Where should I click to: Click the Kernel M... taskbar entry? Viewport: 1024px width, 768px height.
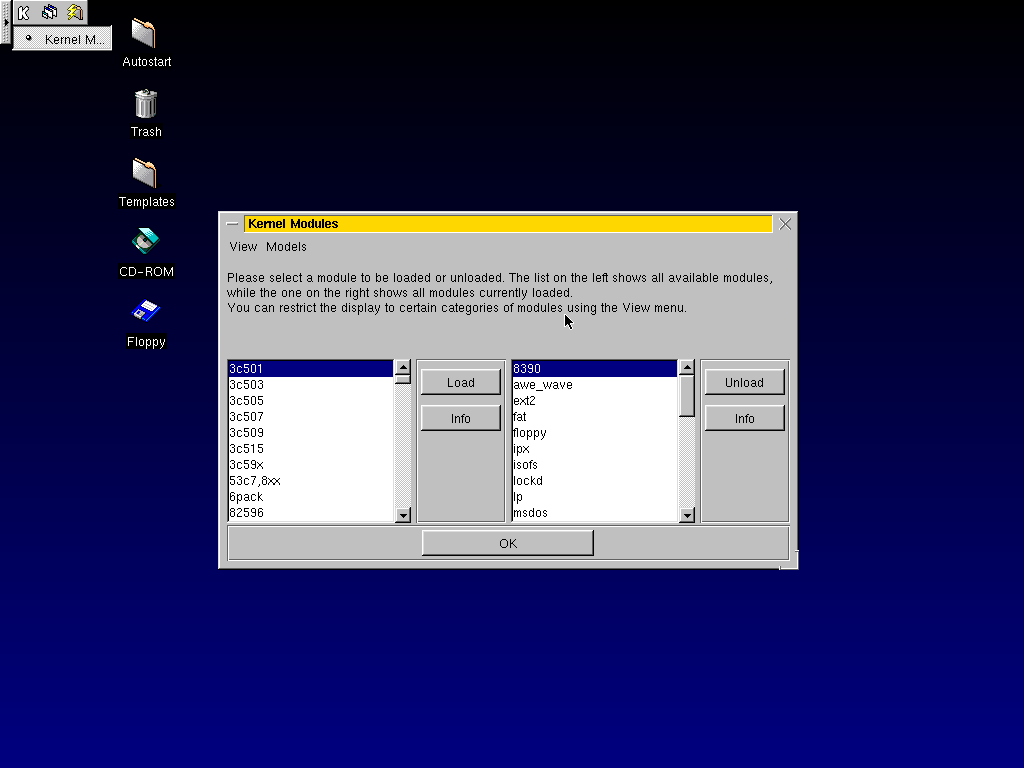tap(62, 38)
